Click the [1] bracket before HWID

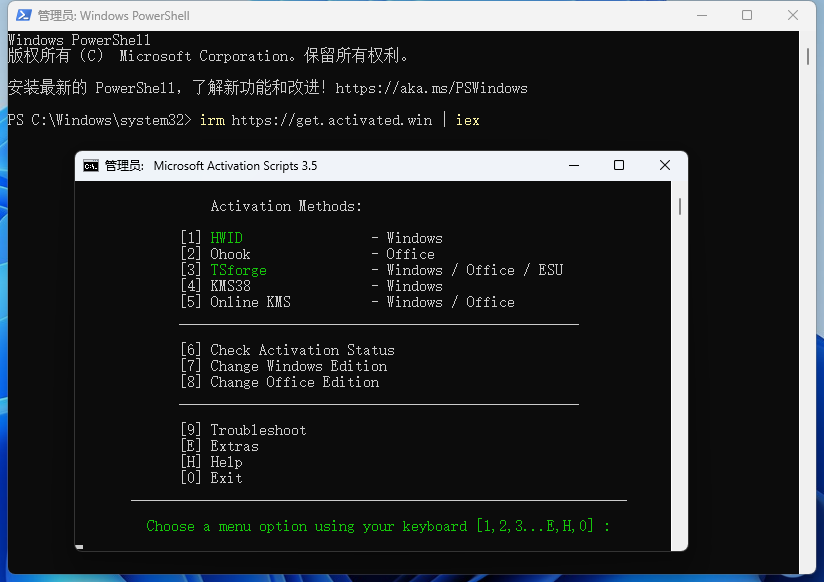pyautogui.click(x=191, y=238)
